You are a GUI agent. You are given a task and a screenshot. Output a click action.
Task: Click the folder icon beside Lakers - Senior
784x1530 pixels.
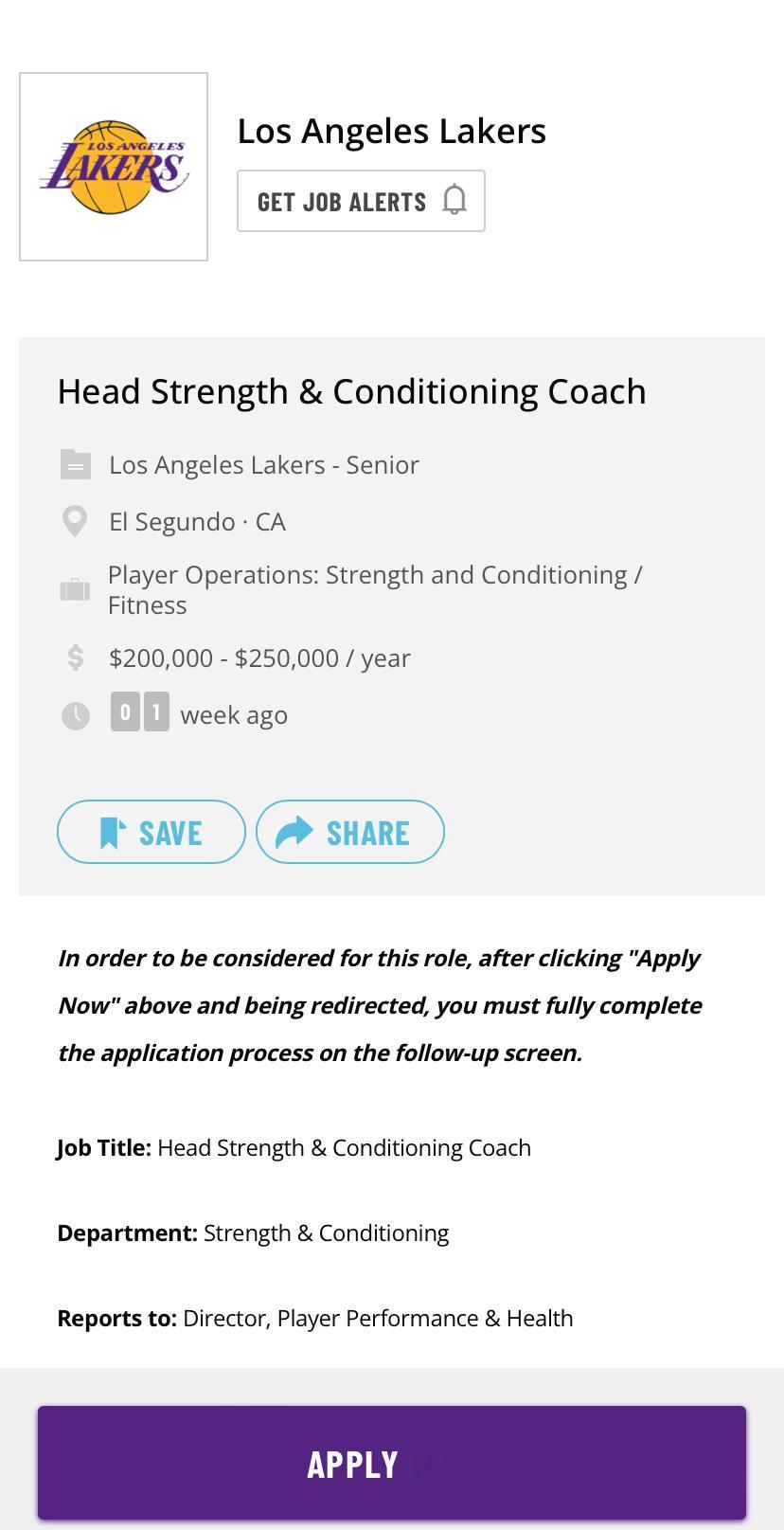coord(76,465)
